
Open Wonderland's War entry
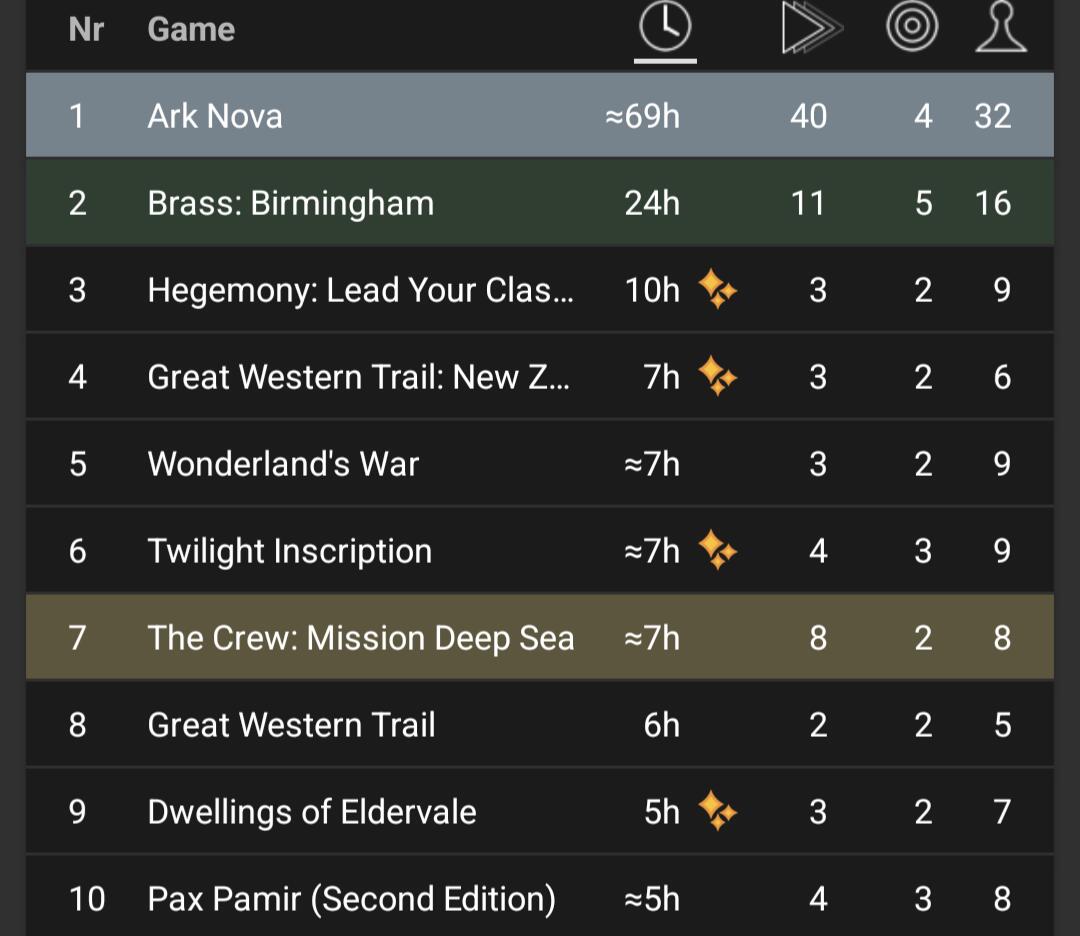pos(283,464)
